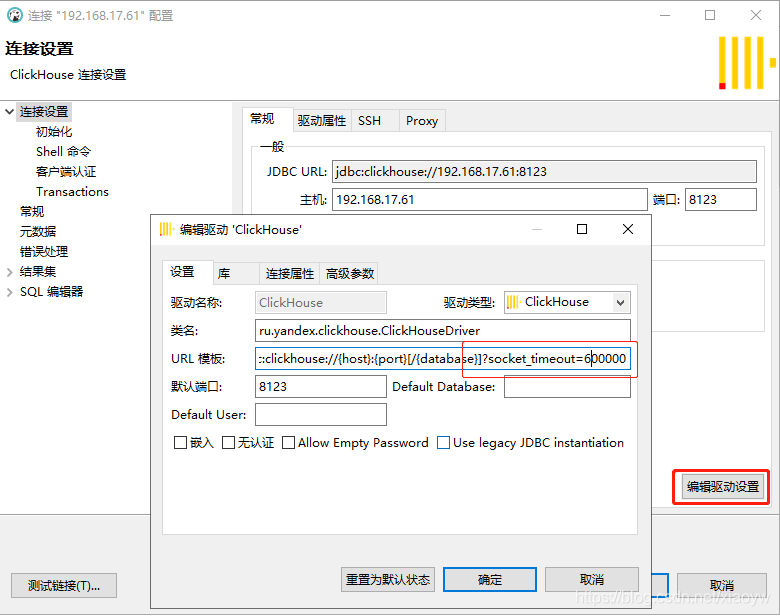The image size is (780, 616).
Task: Select Shell 命令 in the settings tree
Action: [x=63, y=152]
